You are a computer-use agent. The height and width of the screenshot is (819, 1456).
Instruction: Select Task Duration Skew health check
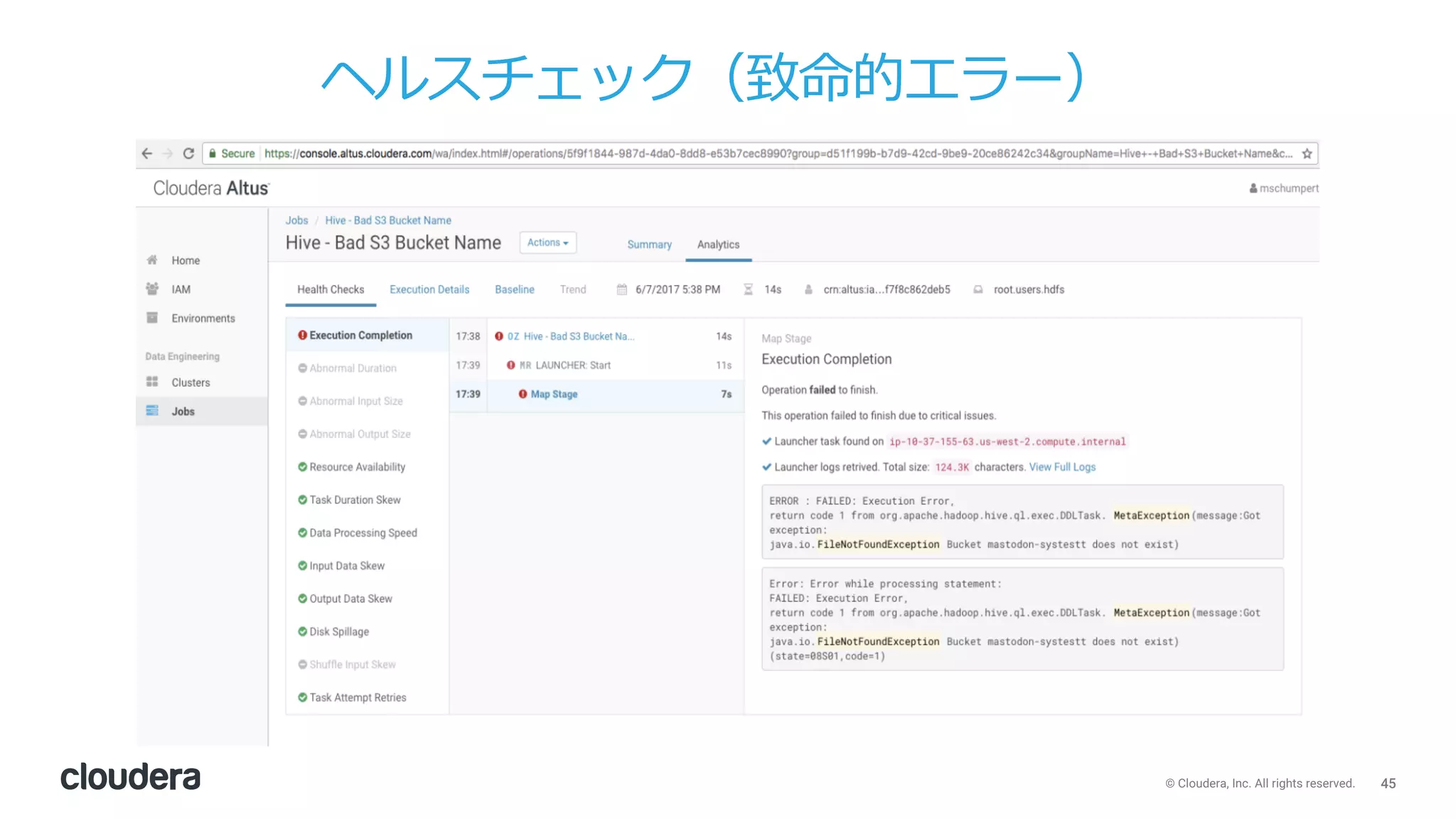(x=367, y=500)
